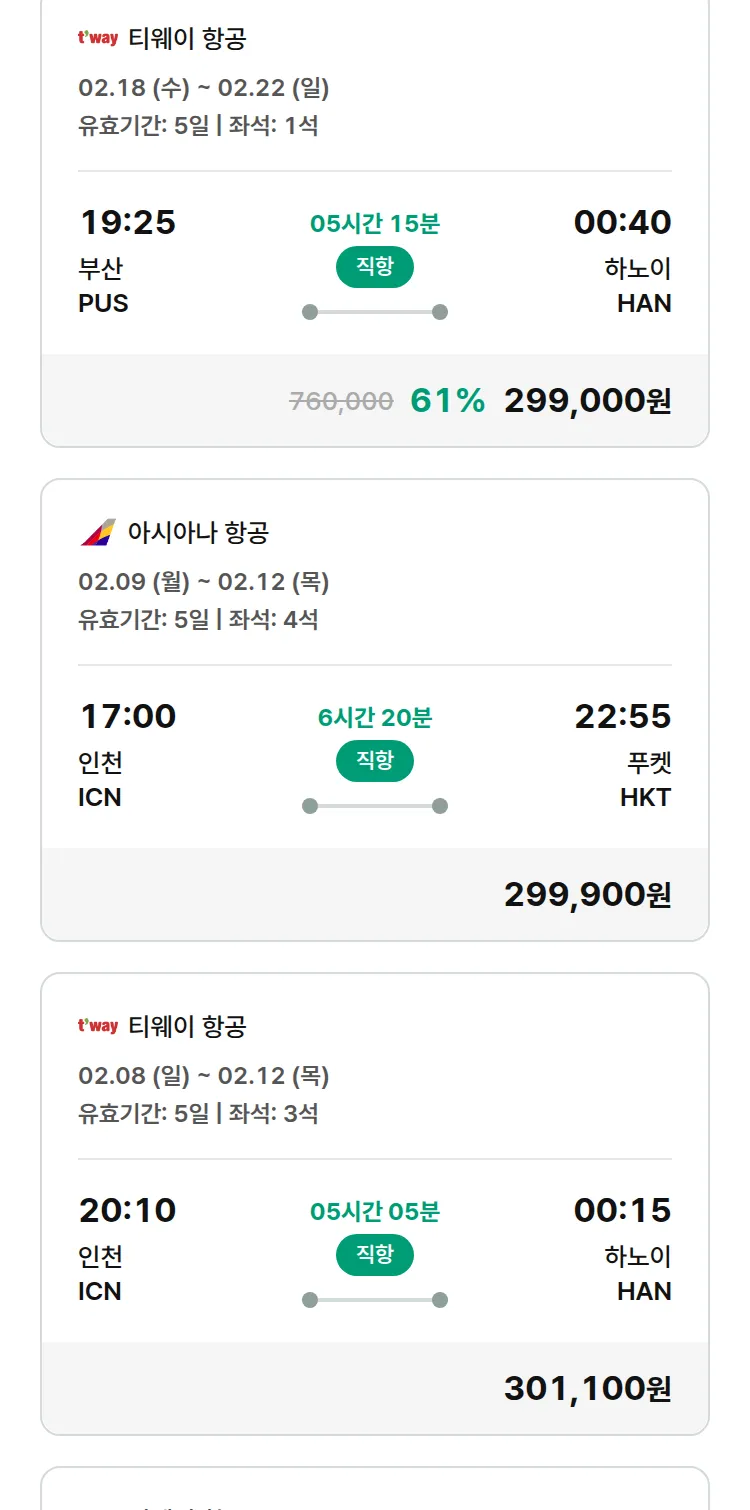Click t'way logo on Incheon-Hanoi card
Image resolution: width=750 pixels, height=1510 pixels.
click(98, 1026)
